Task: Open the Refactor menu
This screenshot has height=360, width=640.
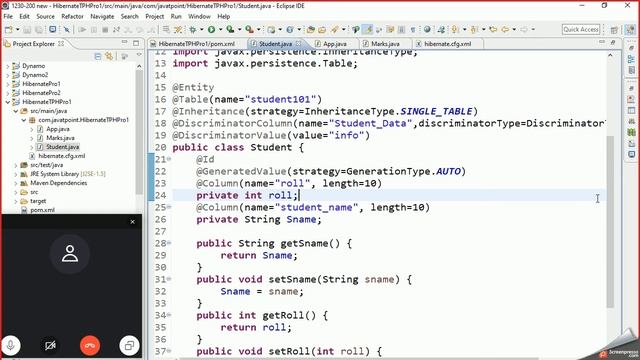Action: pyautogui.click(x=72, y=16)
